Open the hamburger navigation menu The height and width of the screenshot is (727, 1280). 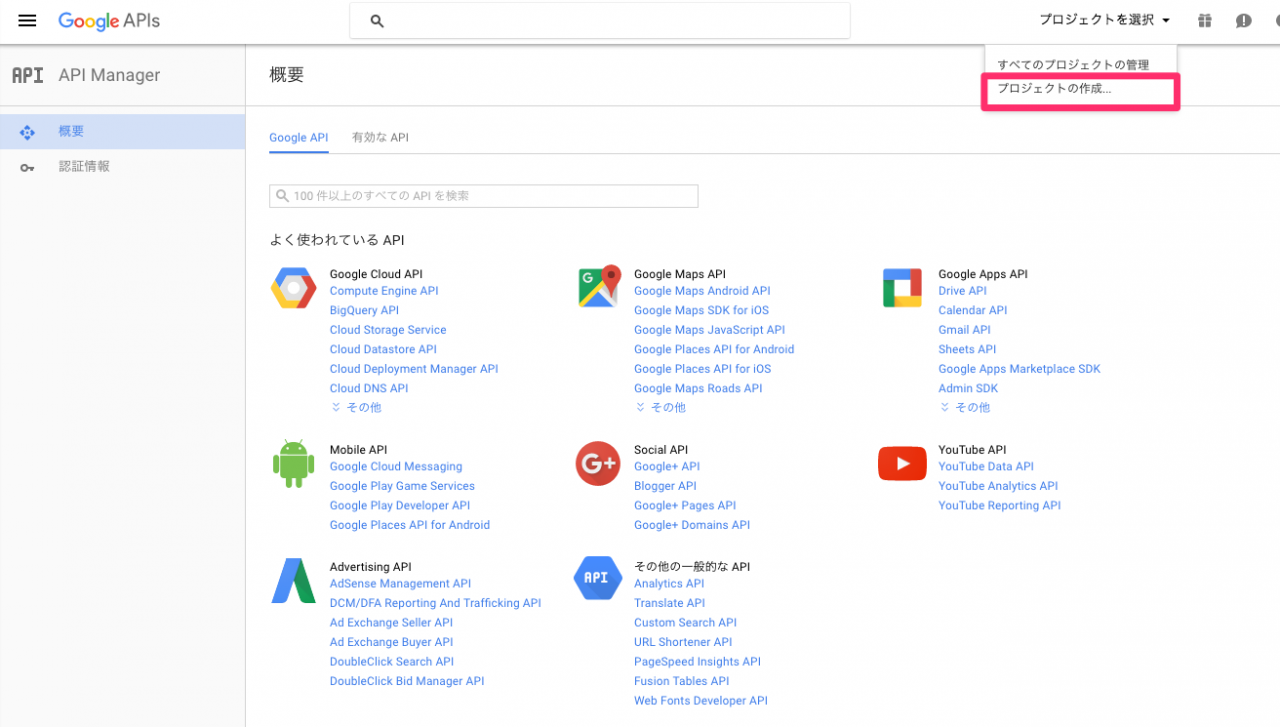point(27,20)
